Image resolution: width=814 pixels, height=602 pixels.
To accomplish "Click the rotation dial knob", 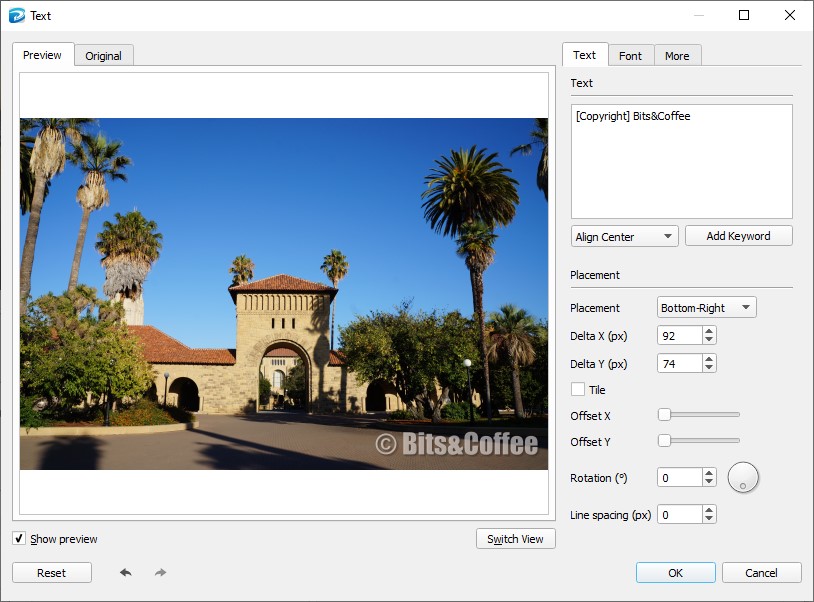I will click(743, 477).
